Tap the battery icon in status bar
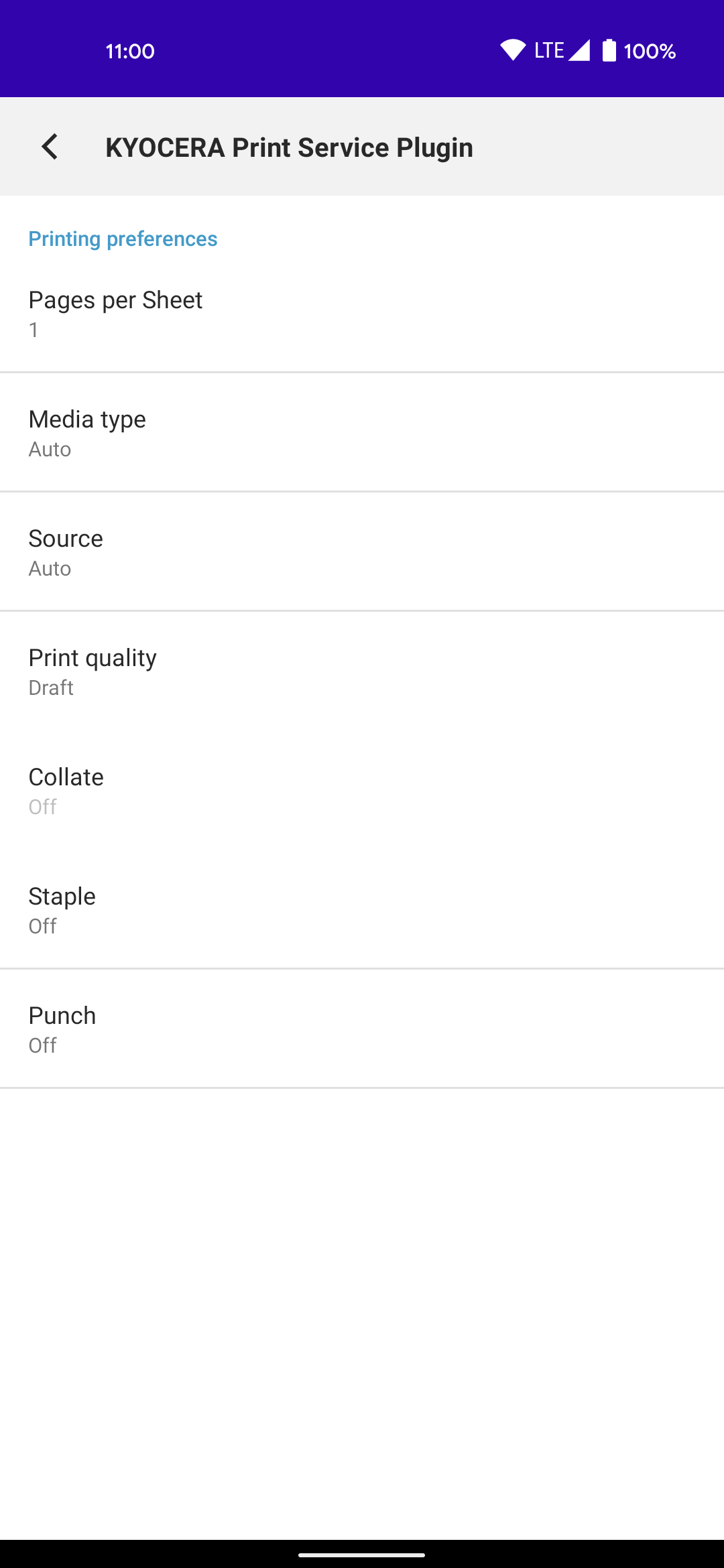Image resolution: width=724 pixels, height=1568 pixels. click(609, 50)
